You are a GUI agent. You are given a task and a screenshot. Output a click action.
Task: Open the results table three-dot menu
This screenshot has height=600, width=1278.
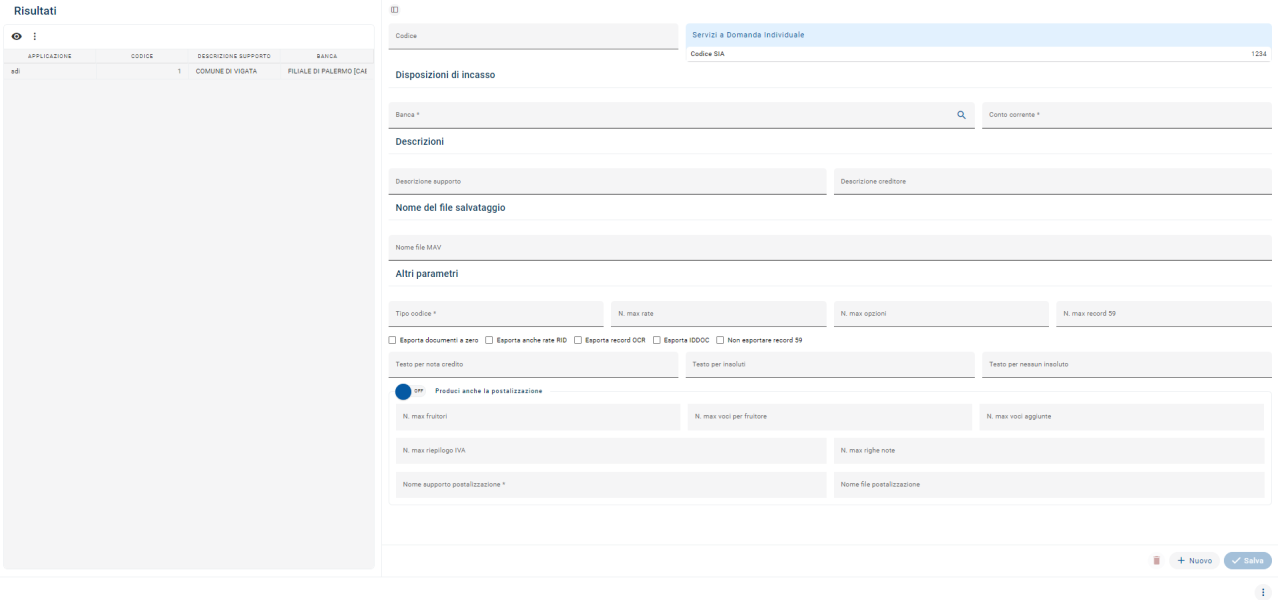point(35,36)
